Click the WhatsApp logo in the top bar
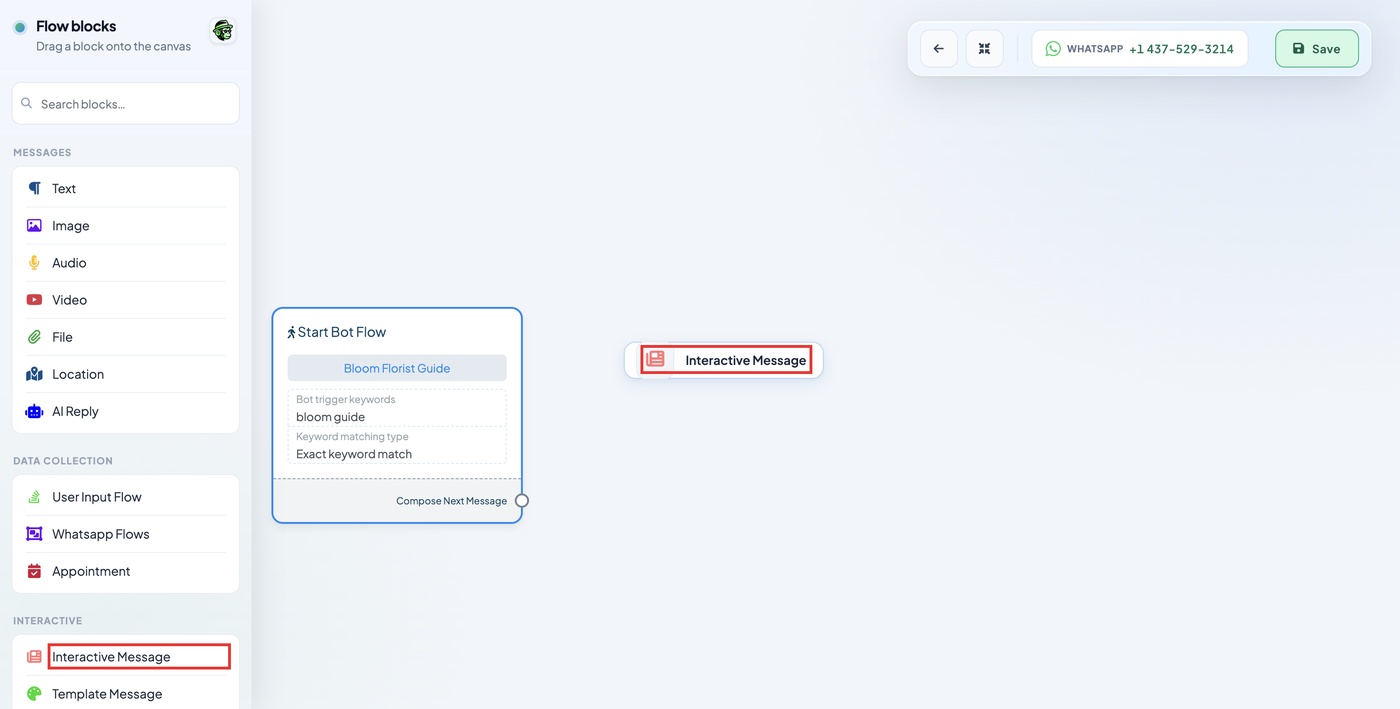The image size is (1400, 709). point(1053,48)
